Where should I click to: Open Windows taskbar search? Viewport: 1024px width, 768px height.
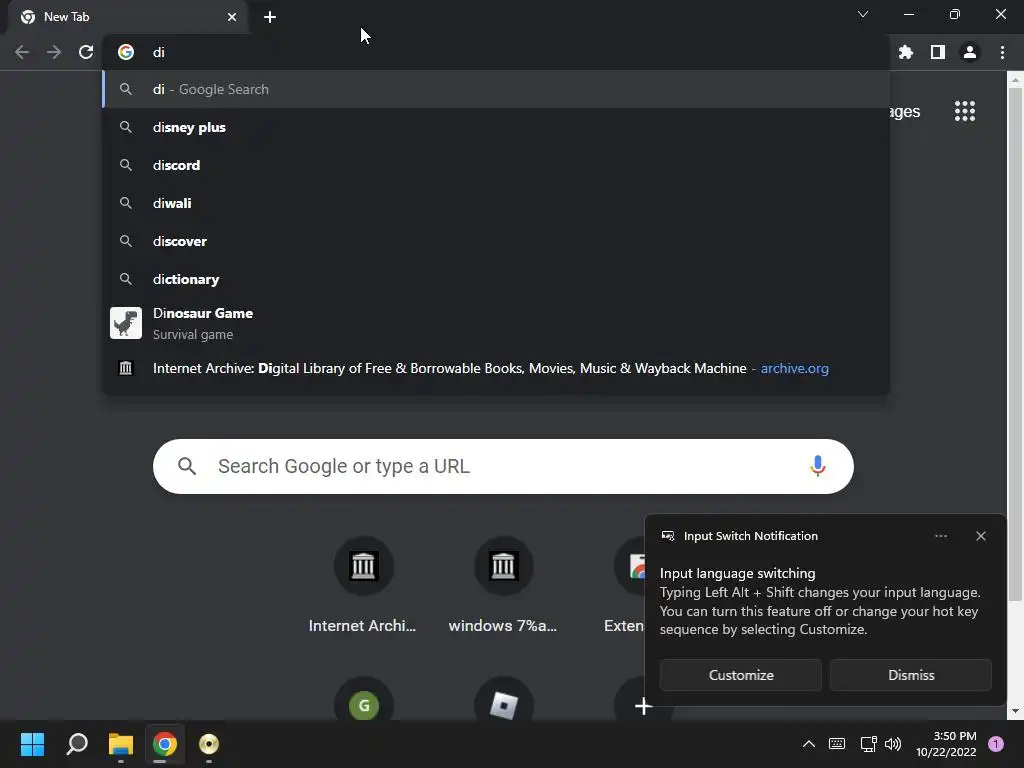77,744
